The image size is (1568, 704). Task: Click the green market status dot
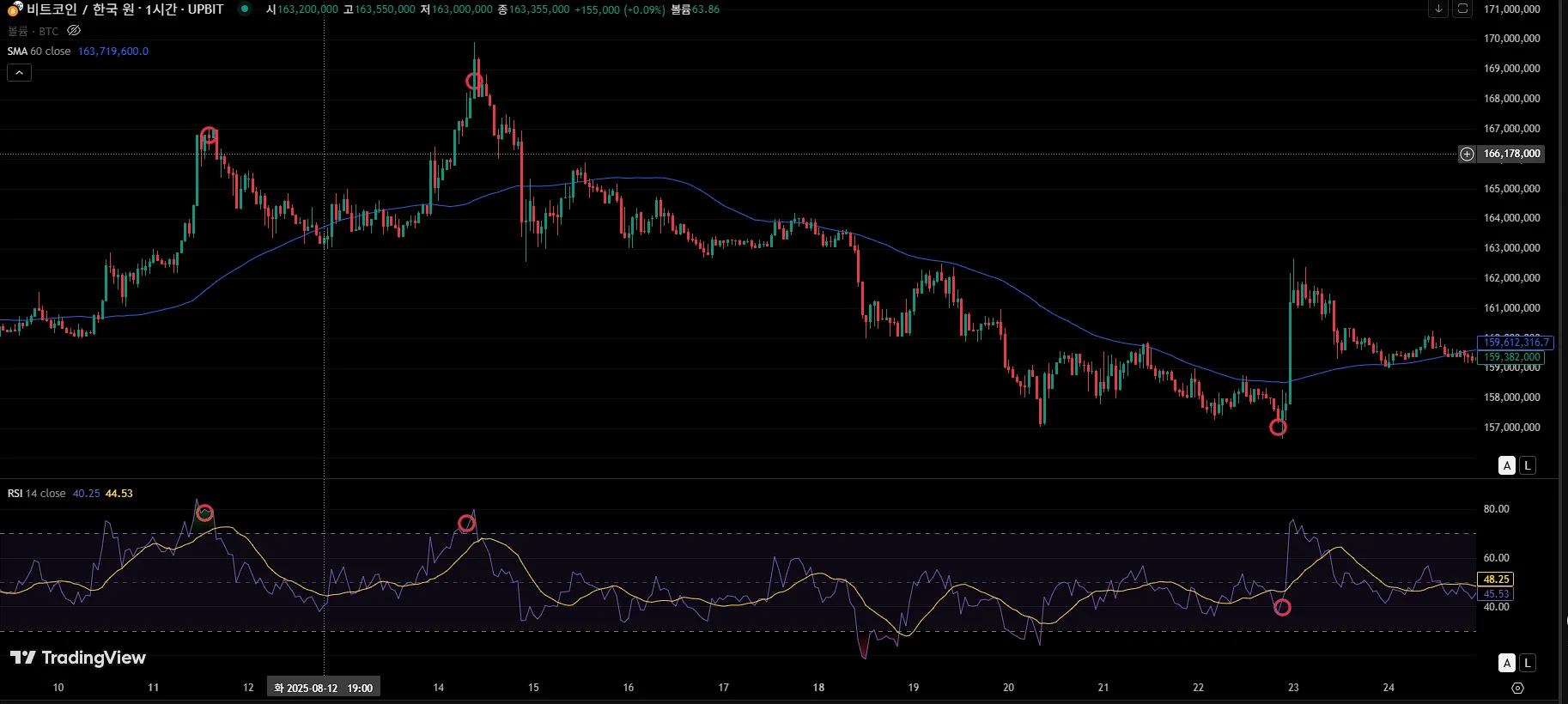[245, 9]
